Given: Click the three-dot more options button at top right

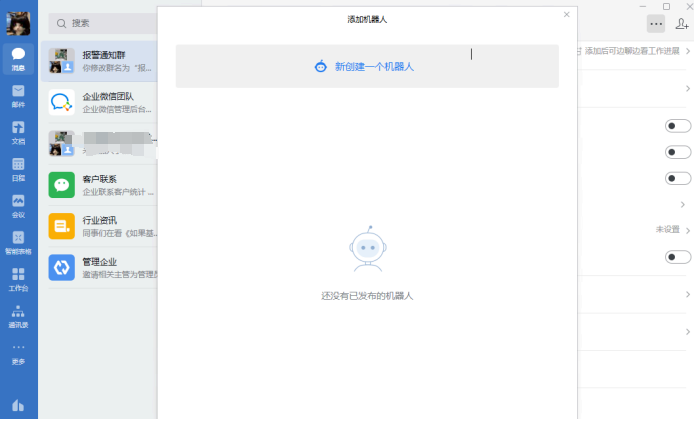Looking at the screenshot, I should (x=656, y=23).
